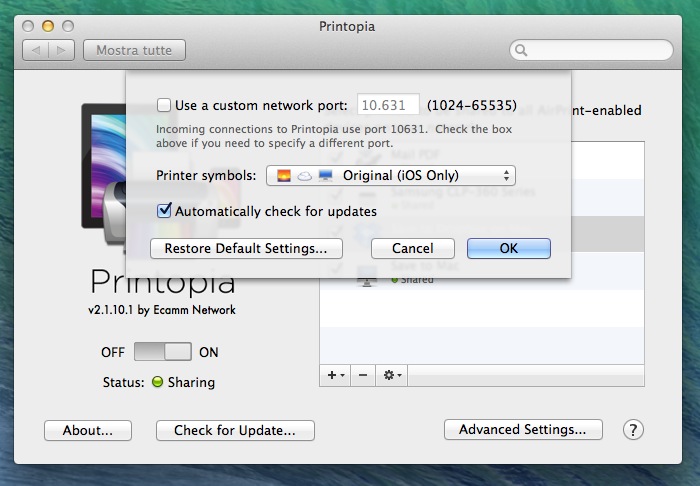Click the version text v2.1.10.1

tap(111, 310)
